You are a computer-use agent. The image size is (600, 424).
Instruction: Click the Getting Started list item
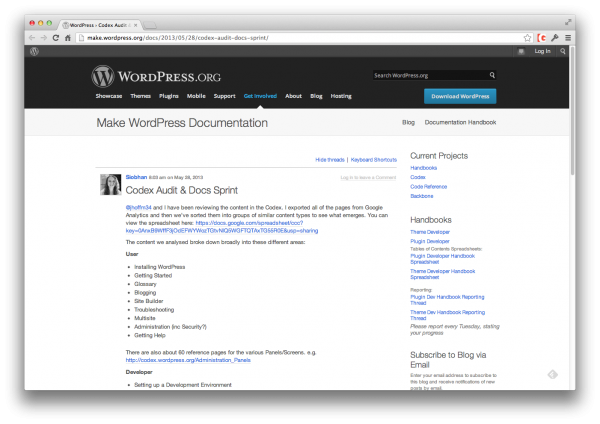(153, 276)
